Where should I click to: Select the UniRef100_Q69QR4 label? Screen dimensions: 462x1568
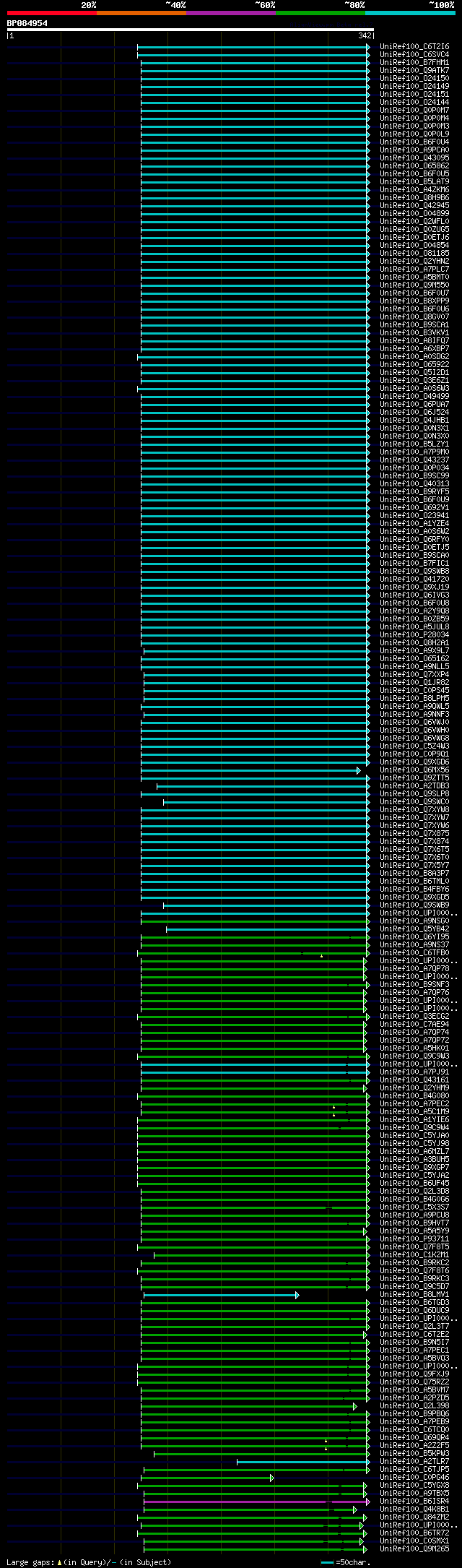[x=414, y=1438]
